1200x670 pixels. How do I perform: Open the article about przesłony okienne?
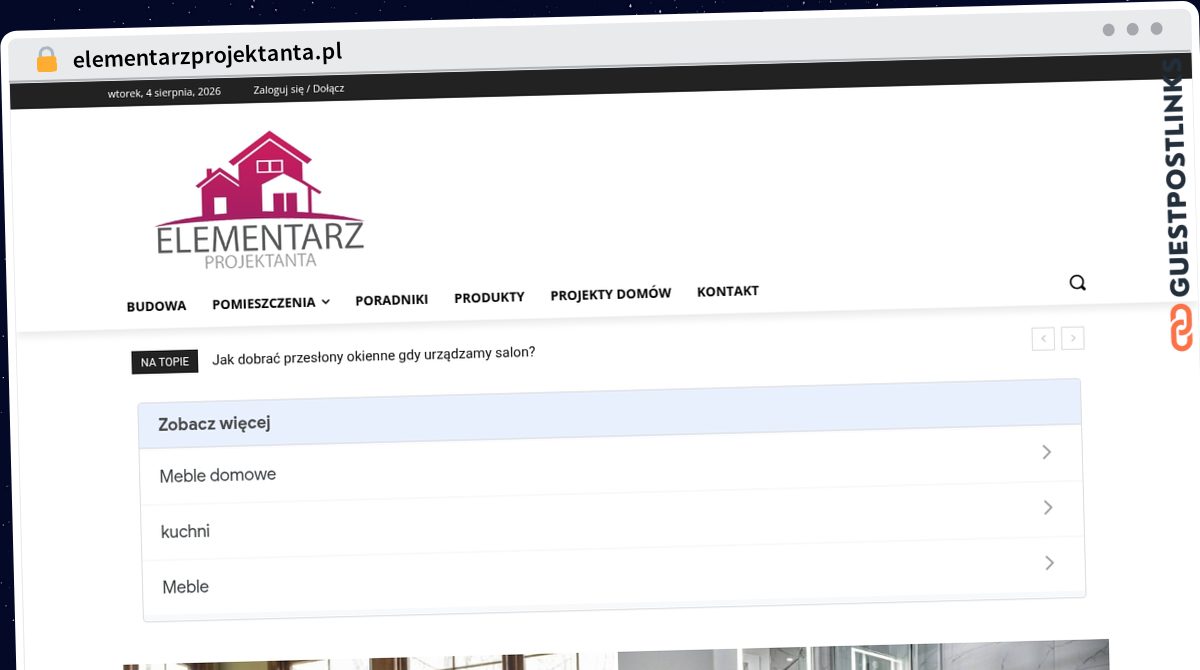[373, 354]
